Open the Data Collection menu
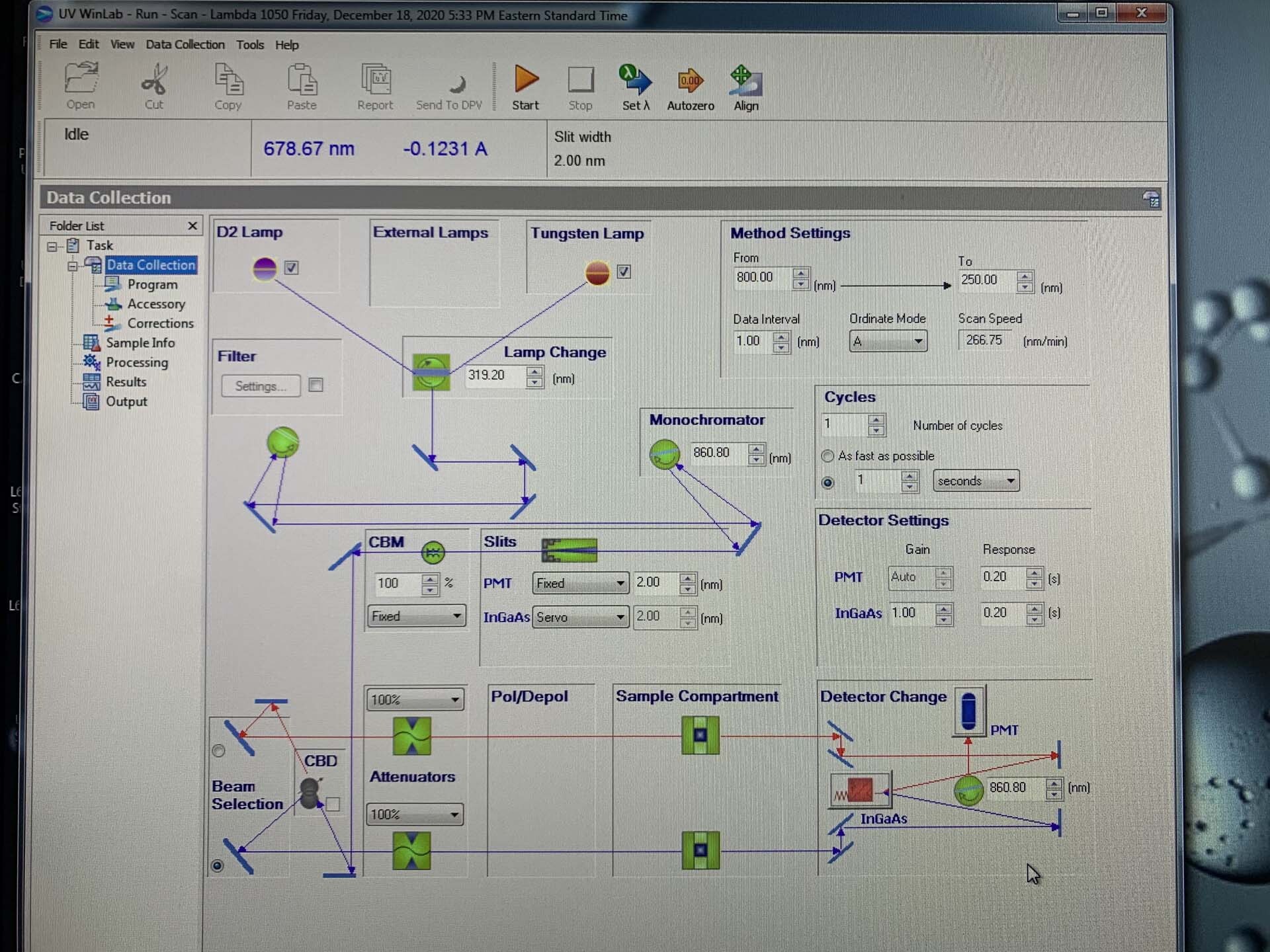The height and width of the screenshot is (952, 1270). click(x=185, y=44)
